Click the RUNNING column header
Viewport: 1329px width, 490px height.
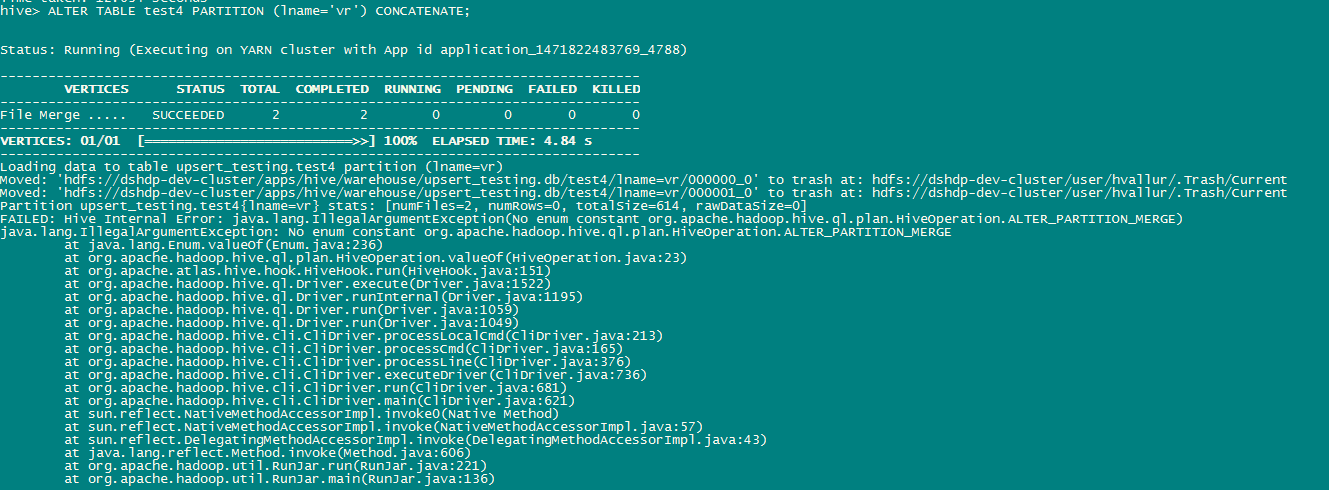(412, 89)
